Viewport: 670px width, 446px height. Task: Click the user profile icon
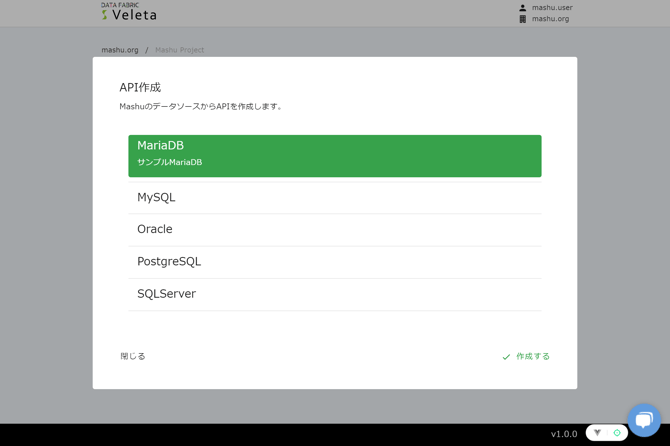pyautogui.click(x=522, y=8)
